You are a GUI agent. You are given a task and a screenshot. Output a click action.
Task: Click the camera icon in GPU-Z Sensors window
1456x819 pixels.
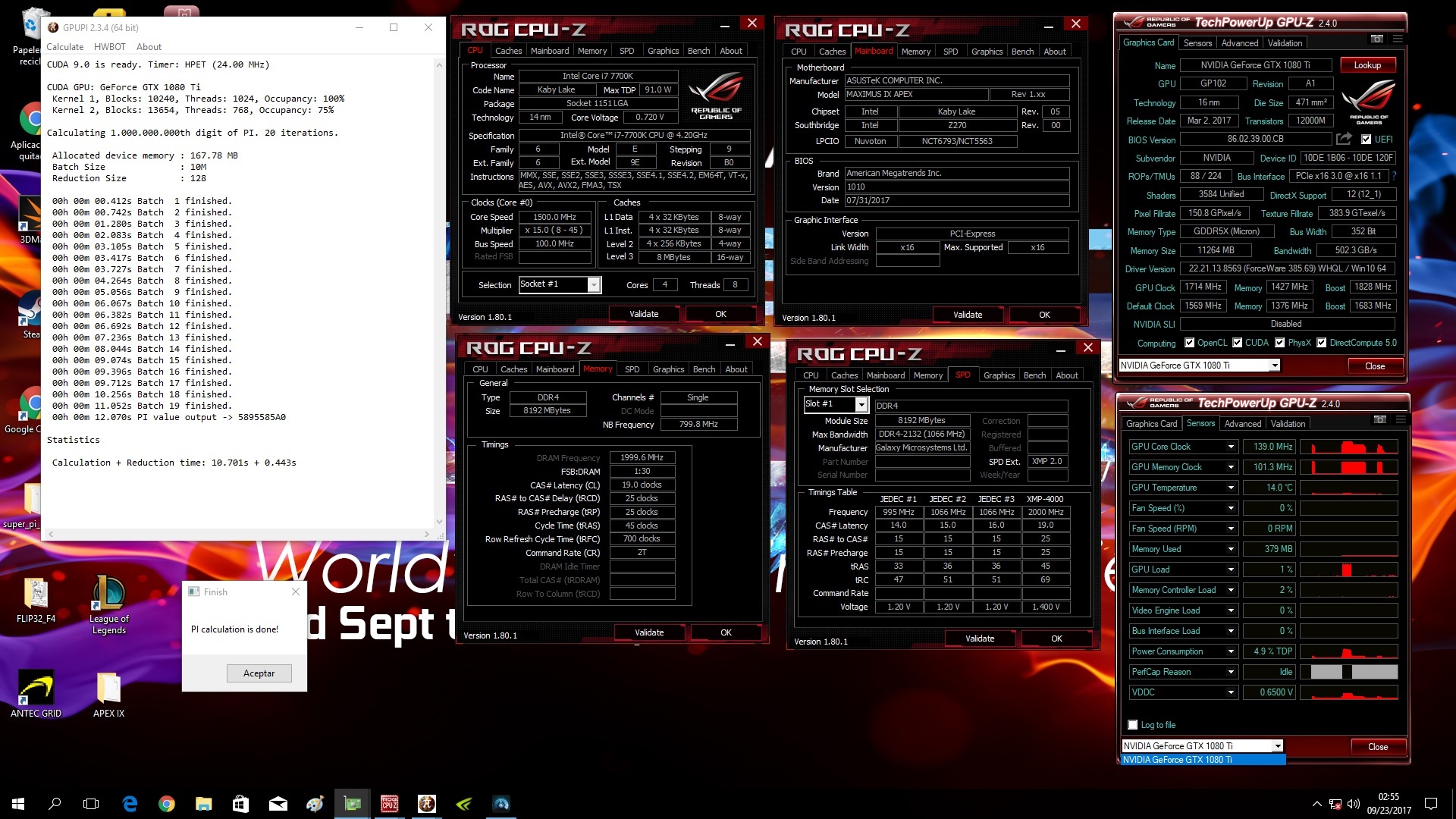[1380, 419]
